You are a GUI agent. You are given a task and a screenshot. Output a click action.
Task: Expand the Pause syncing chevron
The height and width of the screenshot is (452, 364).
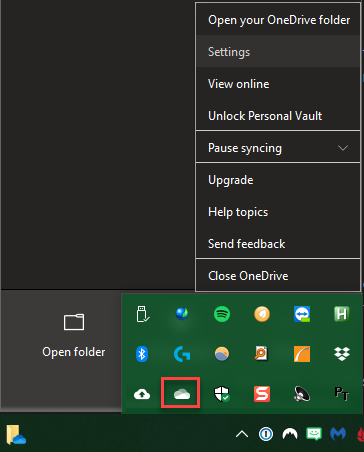coord(343,148)
